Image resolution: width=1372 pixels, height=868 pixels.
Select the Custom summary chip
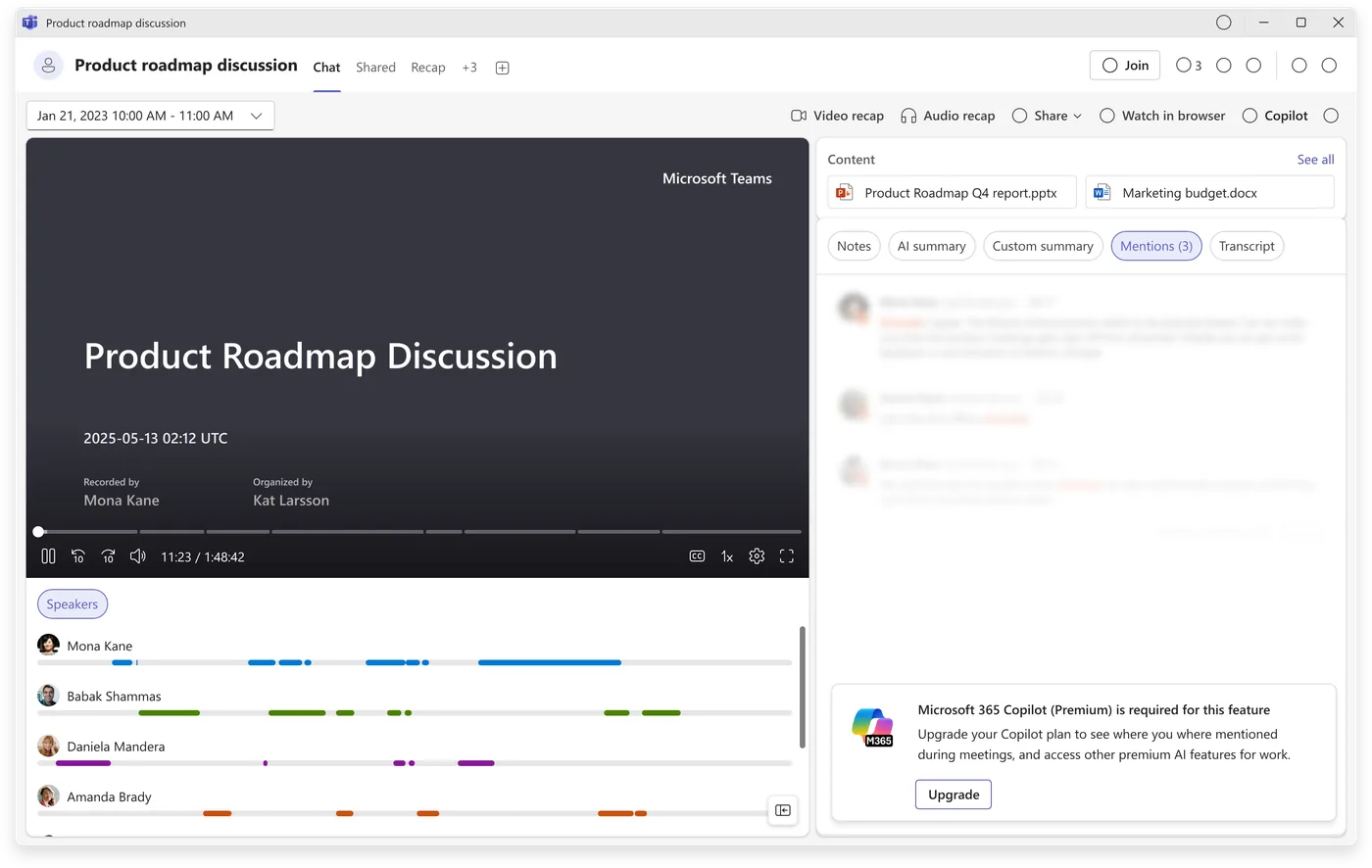pos(1043,246)
